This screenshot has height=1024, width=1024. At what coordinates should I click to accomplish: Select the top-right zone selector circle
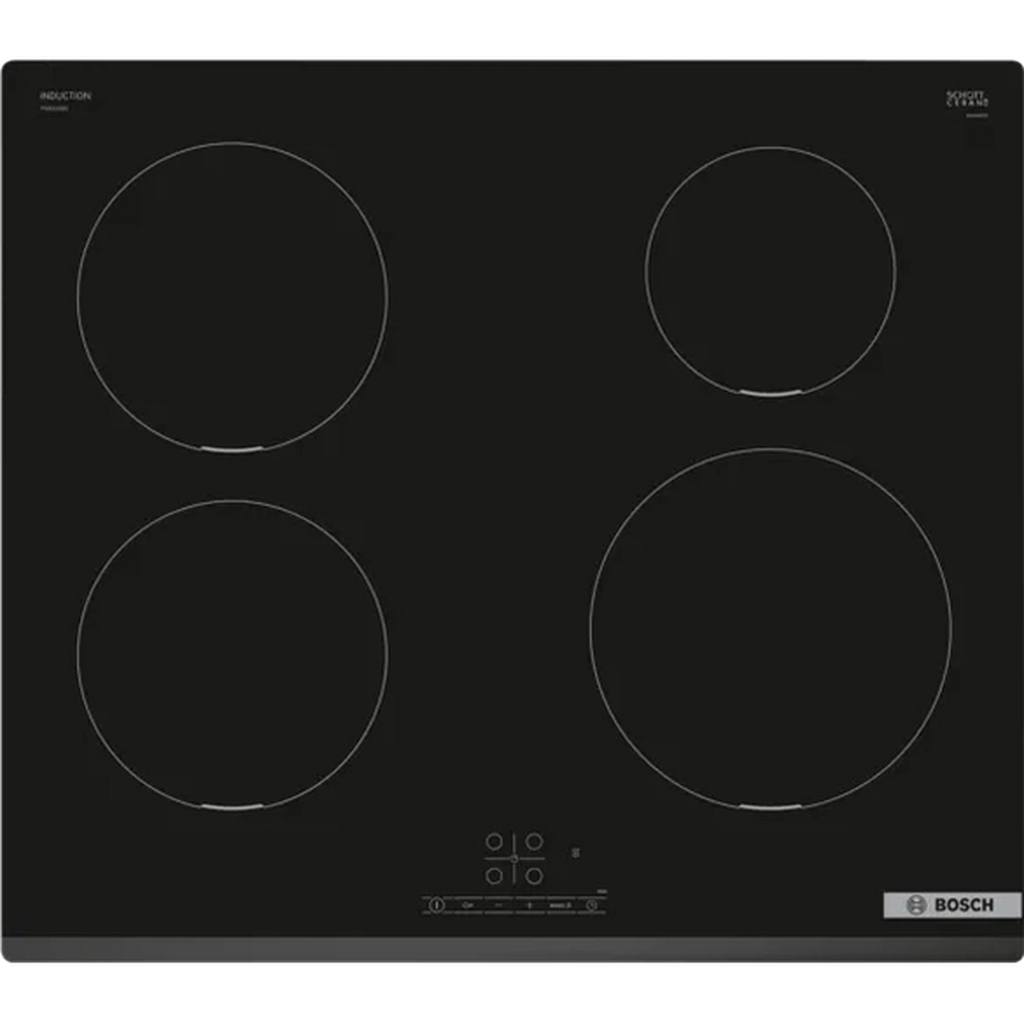[535, 841]
